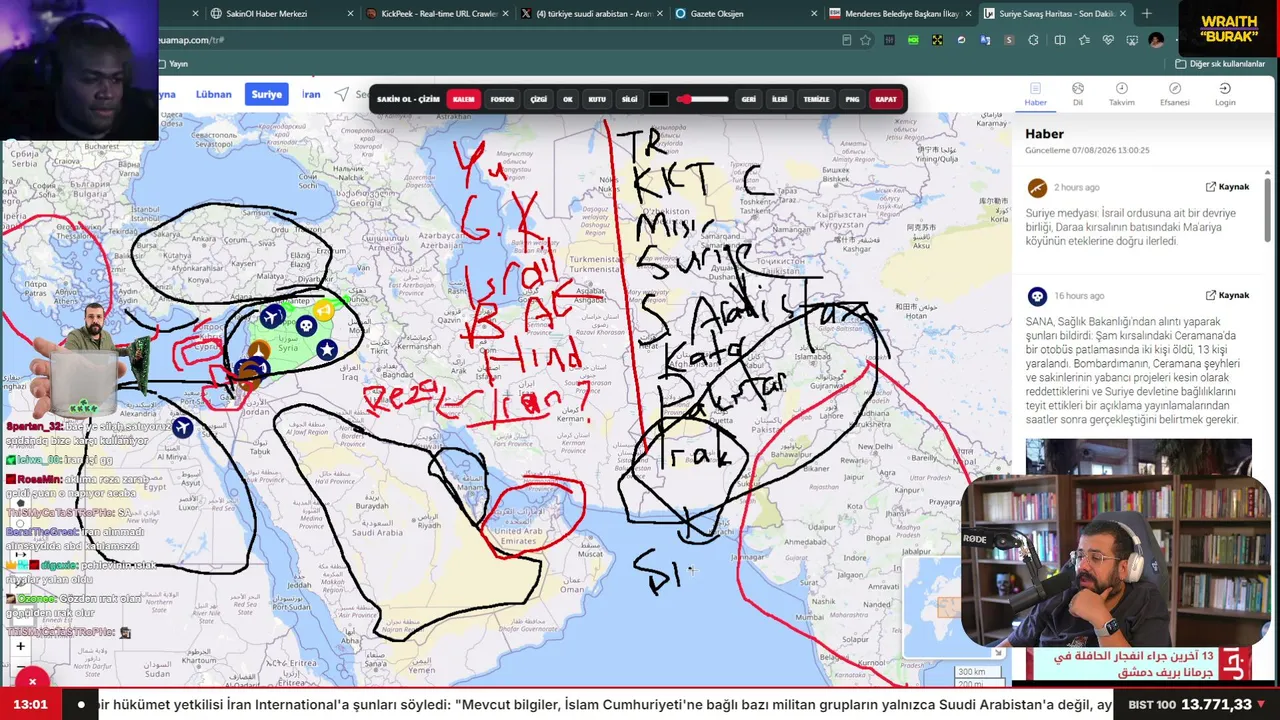Clear all drawings with TEMİZLE
The width and height of the screenshot is (1280, 720).
point(817,99)
